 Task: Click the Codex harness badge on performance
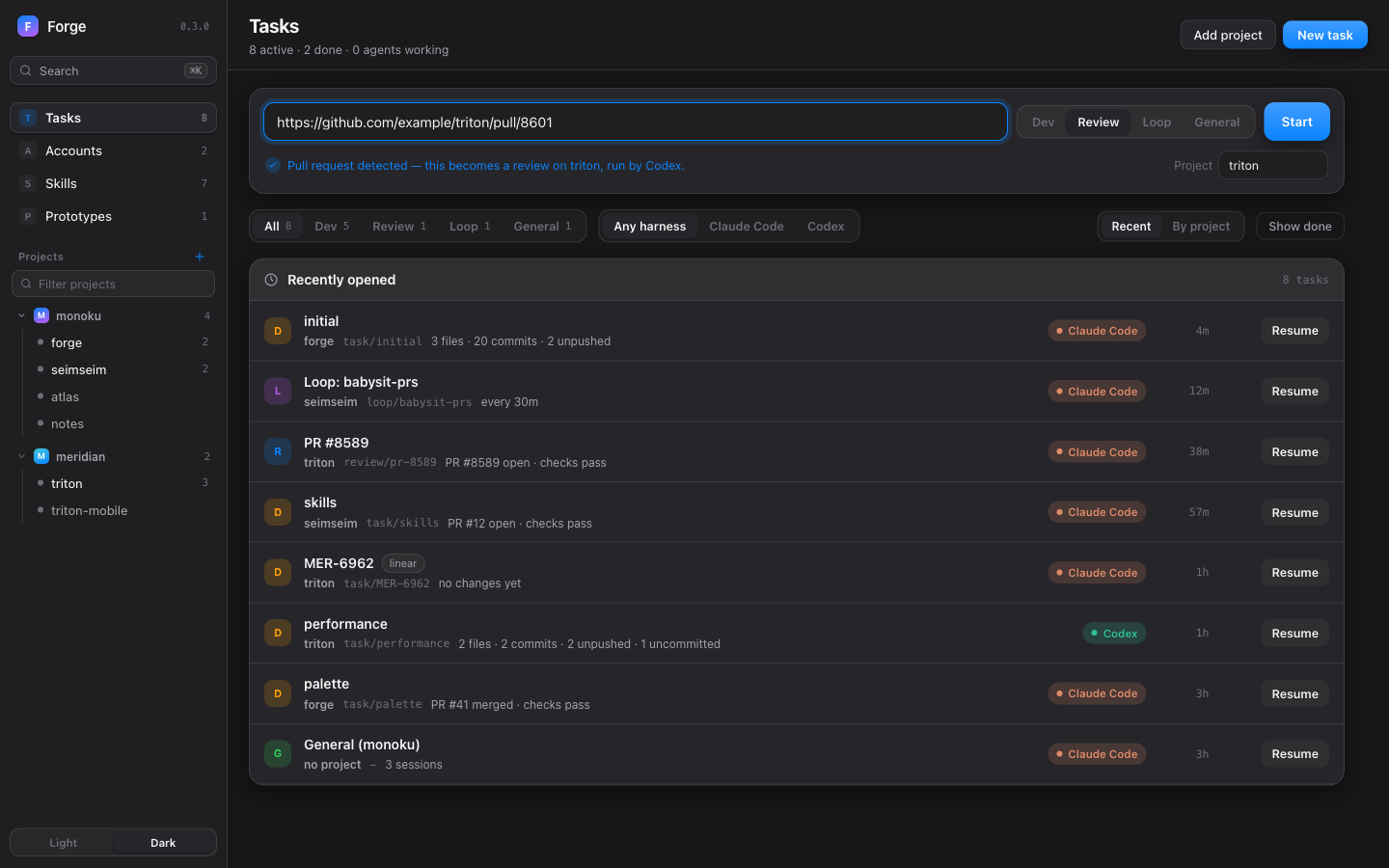[1114, 633]
